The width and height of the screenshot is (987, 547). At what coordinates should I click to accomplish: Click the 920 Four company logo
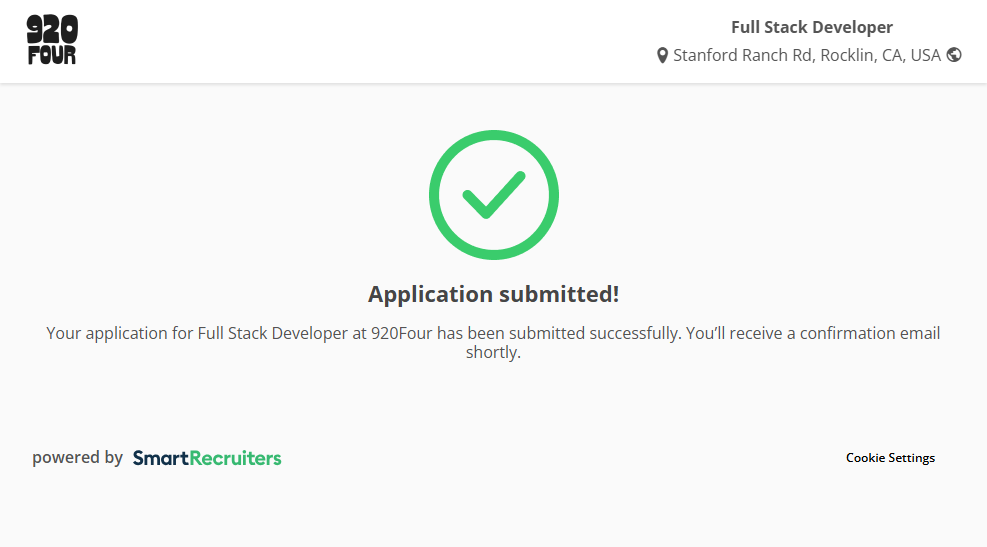[51, 41]
